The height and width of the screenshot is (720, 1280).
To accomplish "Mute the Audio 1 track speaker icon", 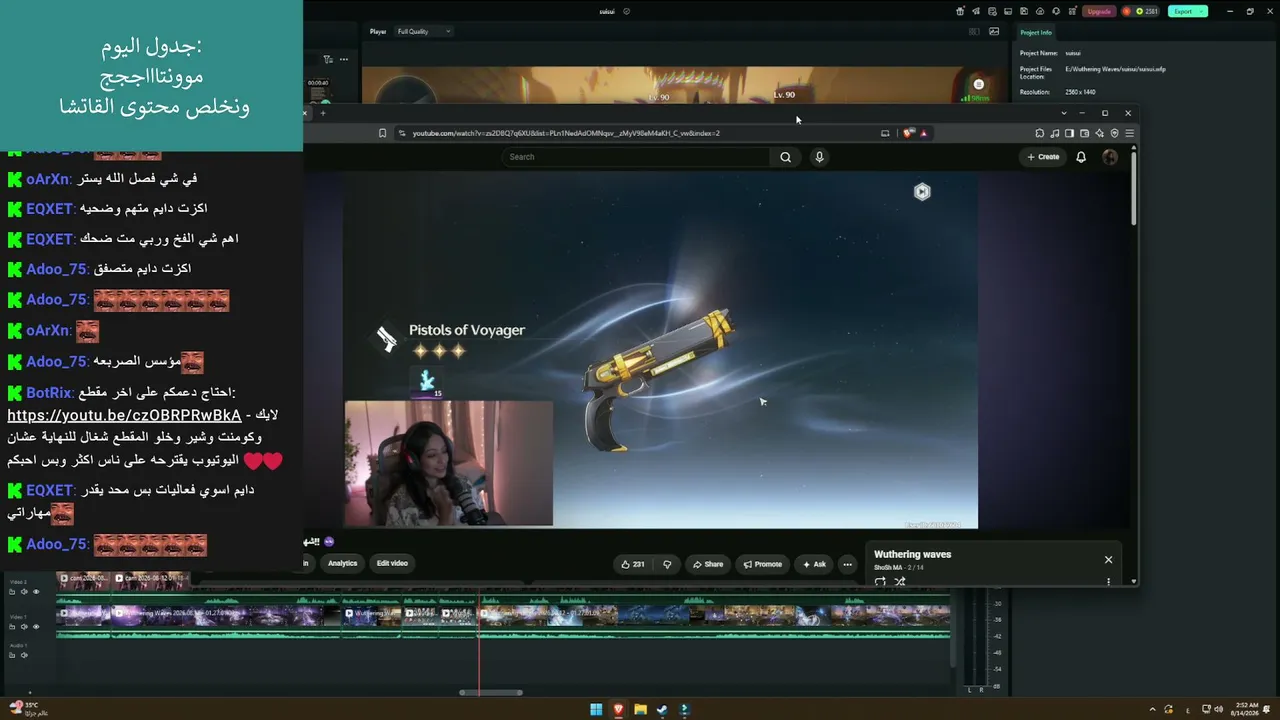I will tap(24, 655).
